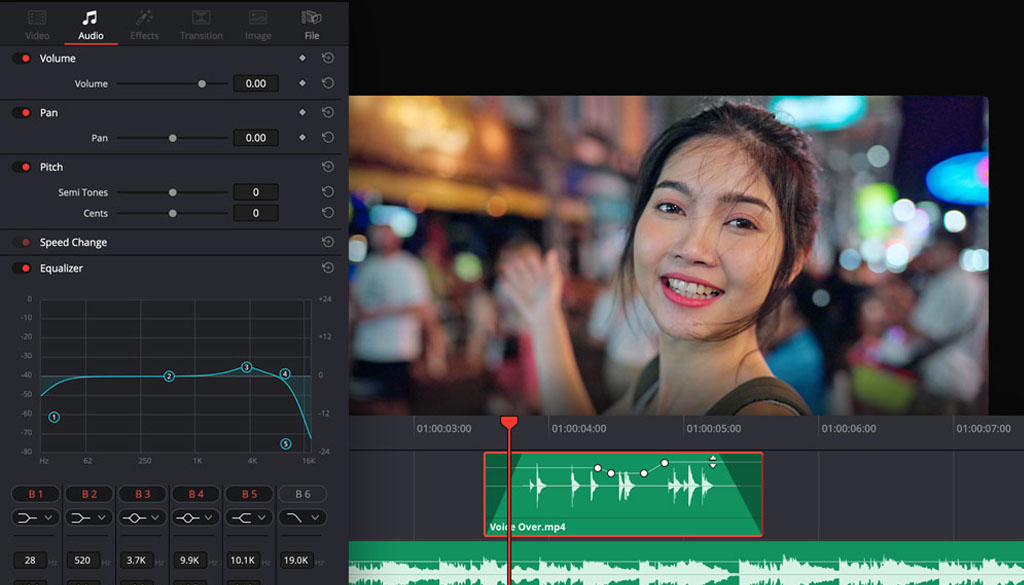1024x585 pixels.
Task: Toggle equalizer band B2 button
Action: point(89,494)
